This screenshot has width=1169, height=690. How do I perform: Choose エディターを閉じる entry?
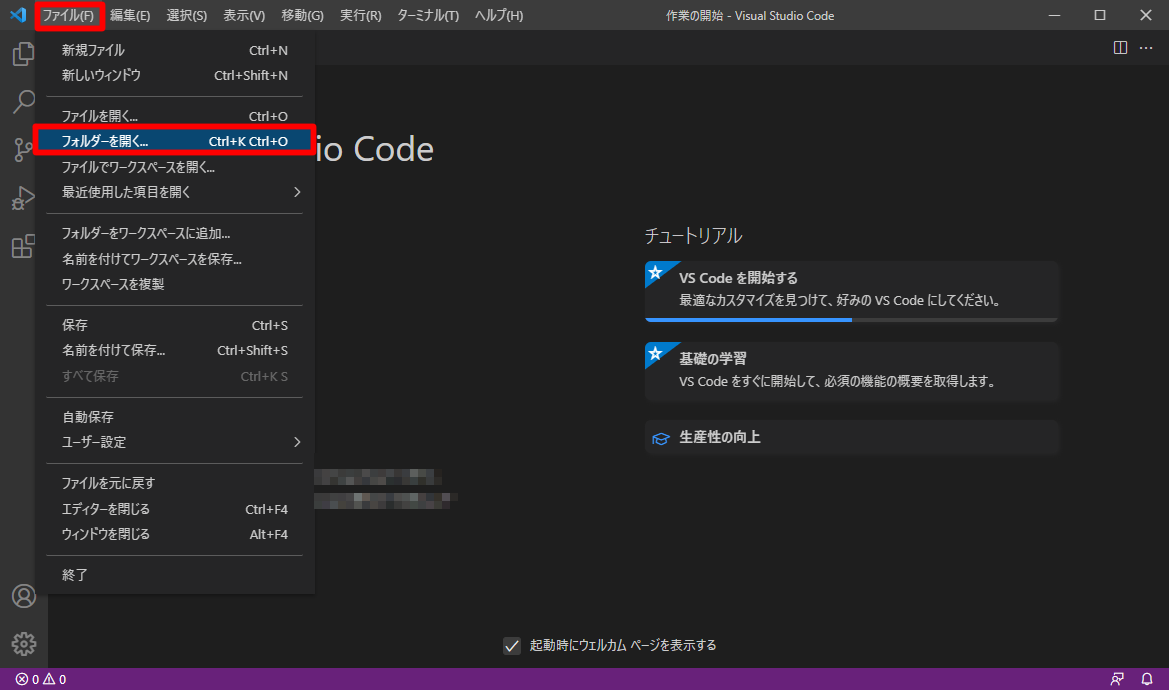[x=174, y=509]
